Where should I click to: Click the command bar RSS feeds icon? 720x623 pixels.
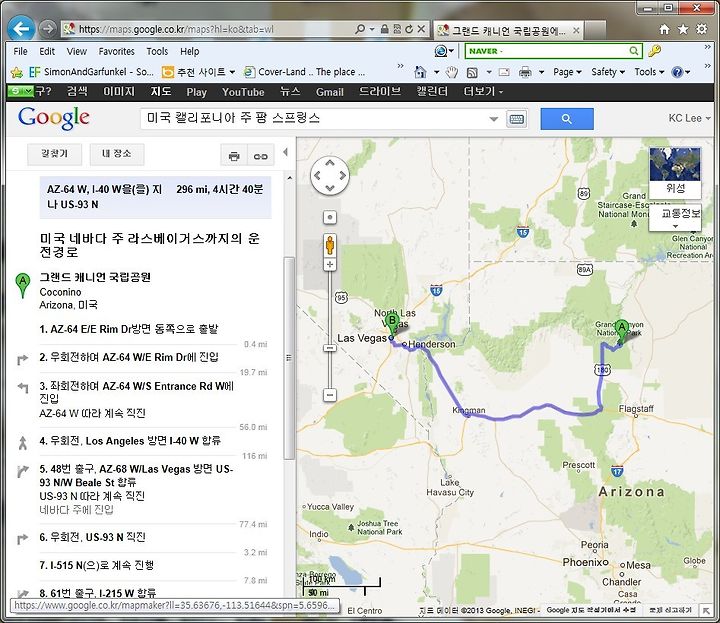point(472,72)
